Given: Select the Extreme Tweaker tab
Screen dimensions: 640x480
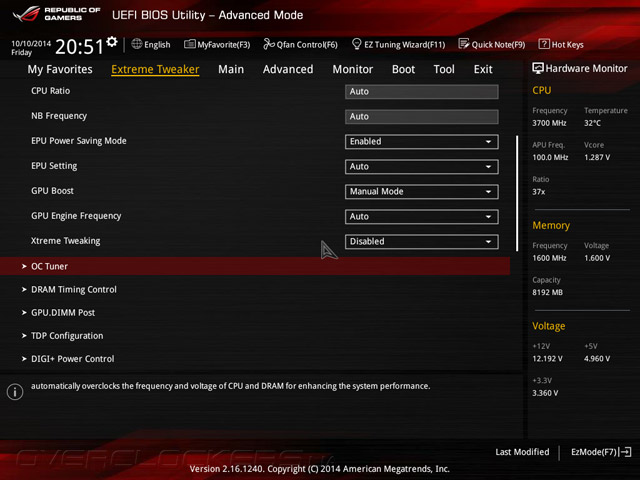Looking at the screenshot, I should 155,69.
